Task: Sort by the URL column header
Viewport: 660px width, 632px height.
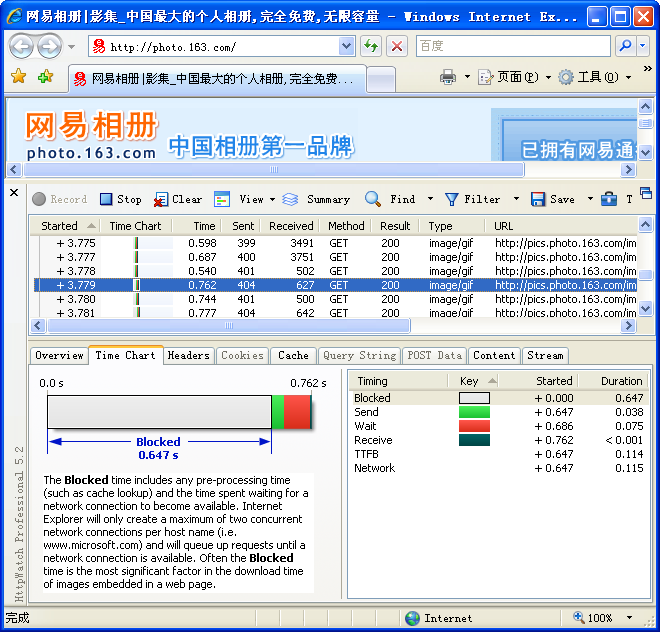Action: coord(560,226)
